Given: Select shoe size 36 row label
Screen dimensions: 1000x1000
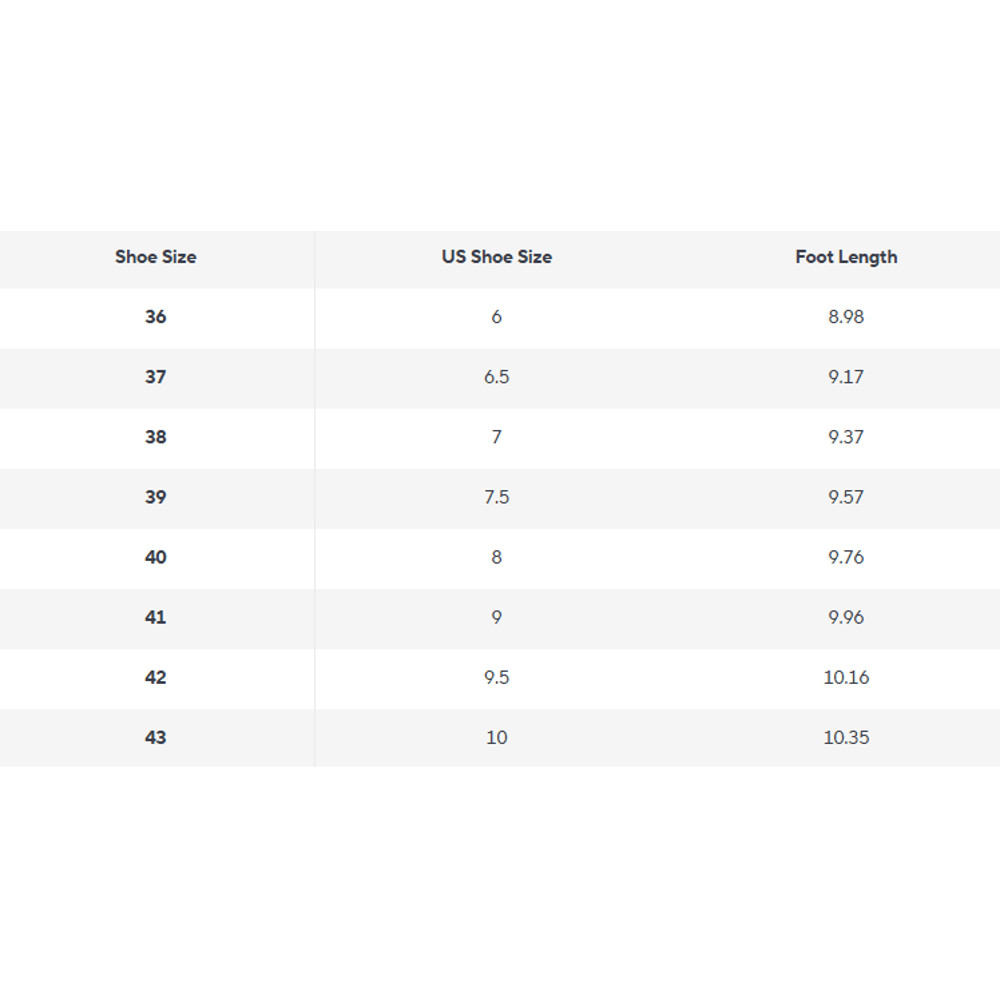Looking at the screenshot, I should [x=156, y=317].
